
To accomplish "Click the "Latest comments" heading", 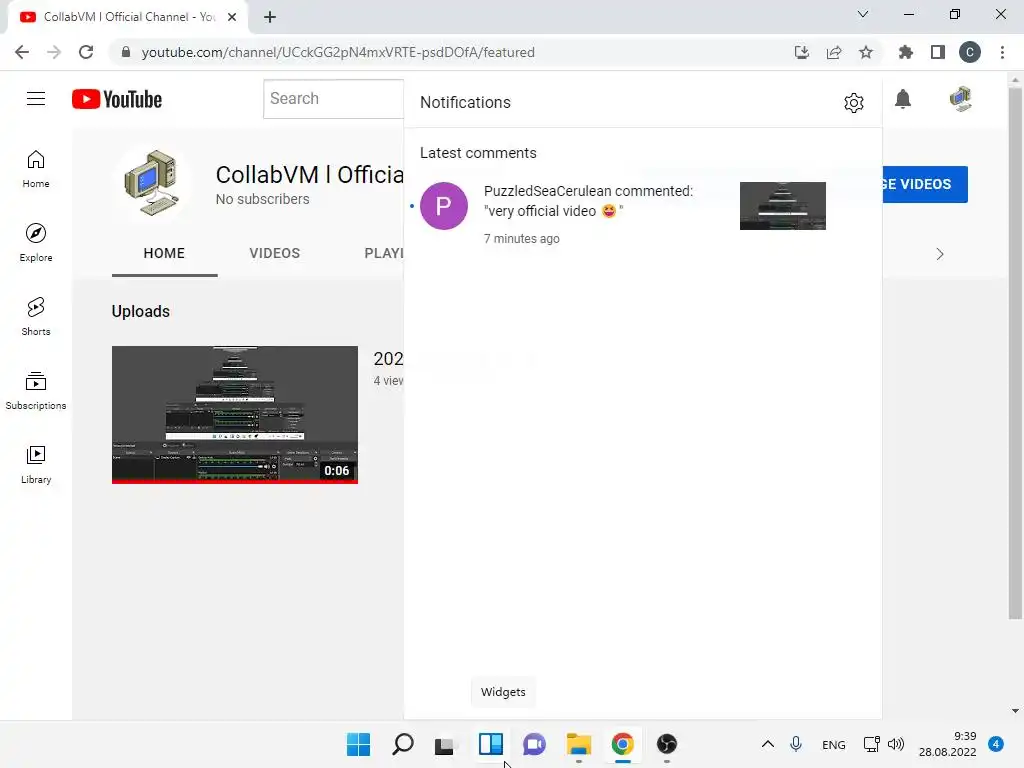I will point(478,153).
